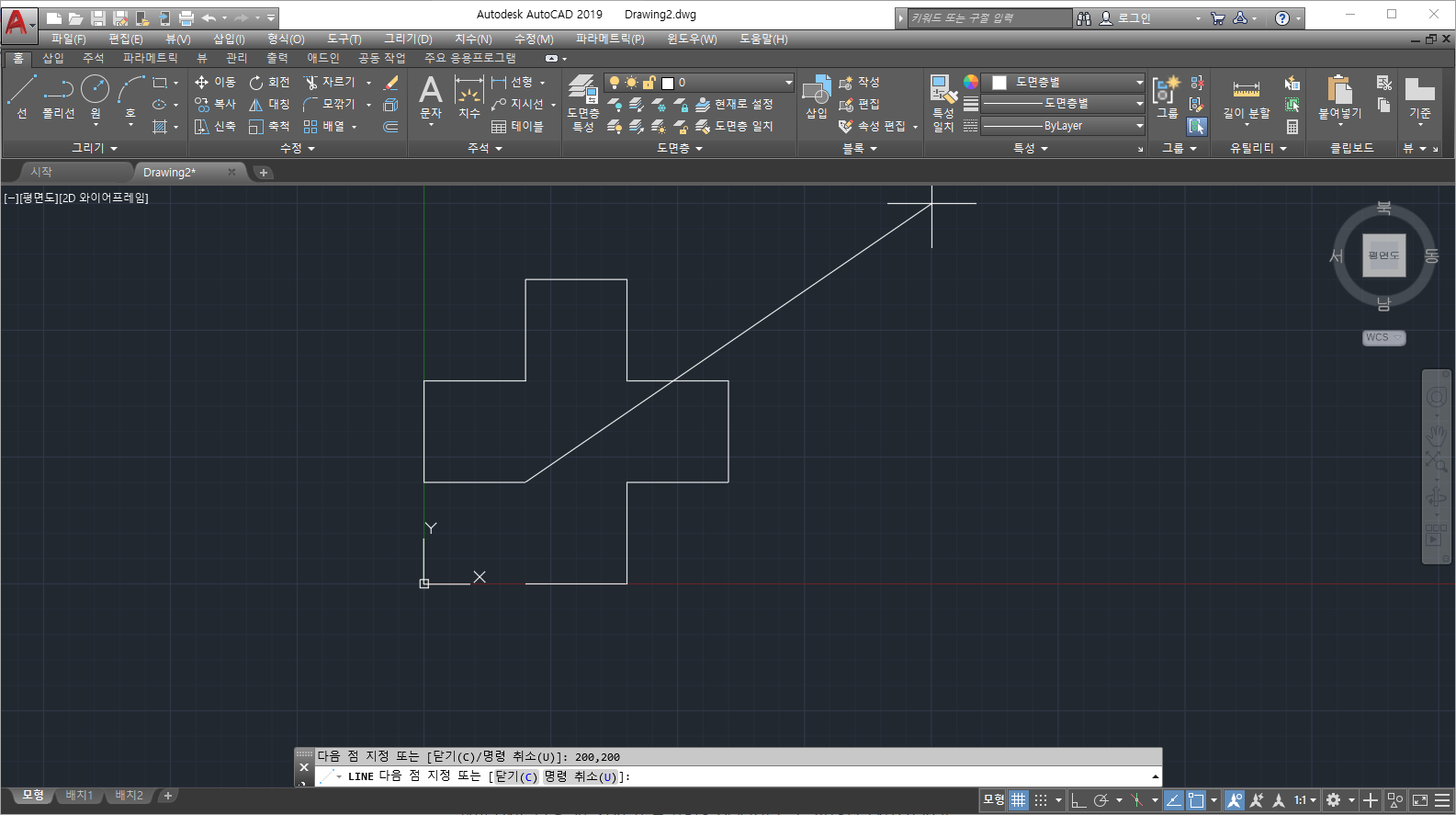
Task: Toggle annotation object visibility in status bar
Action: coord(1235,800)
